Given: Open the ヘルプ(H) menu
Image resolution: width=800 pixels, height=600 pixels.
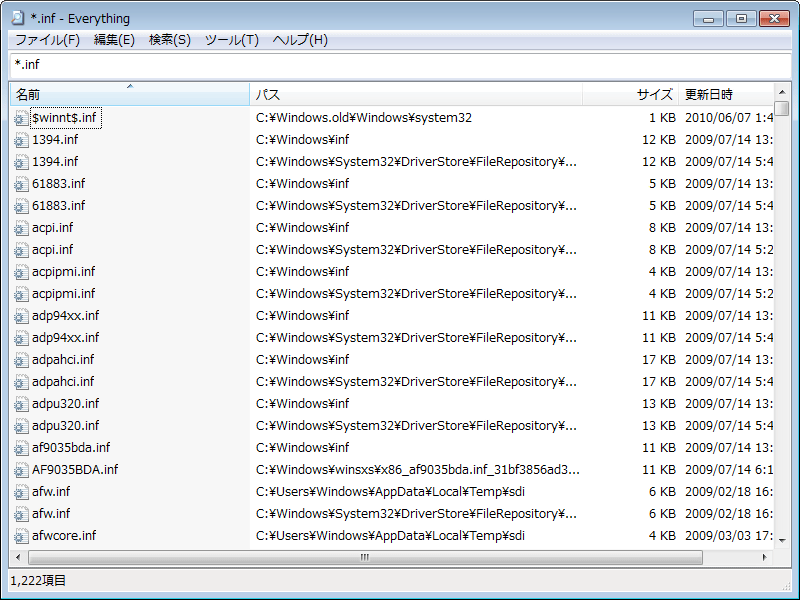Looking at the screenshot, I should [300, 40].
